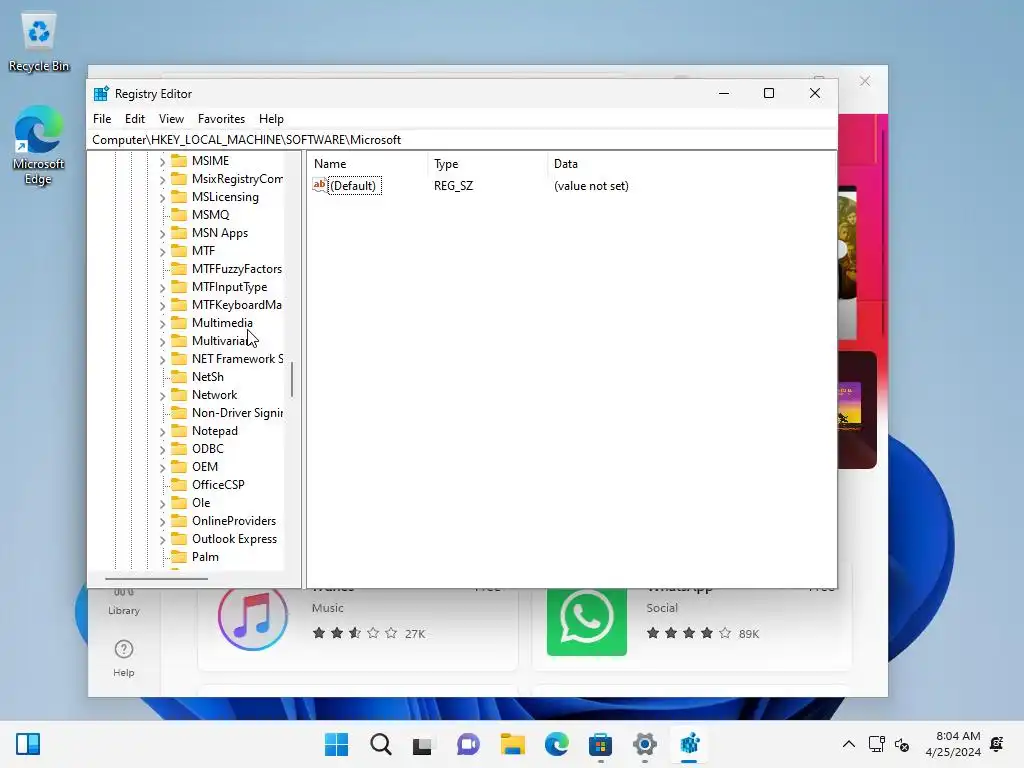
Task: Click the (value not set) data cell
Action: (591, 185)
